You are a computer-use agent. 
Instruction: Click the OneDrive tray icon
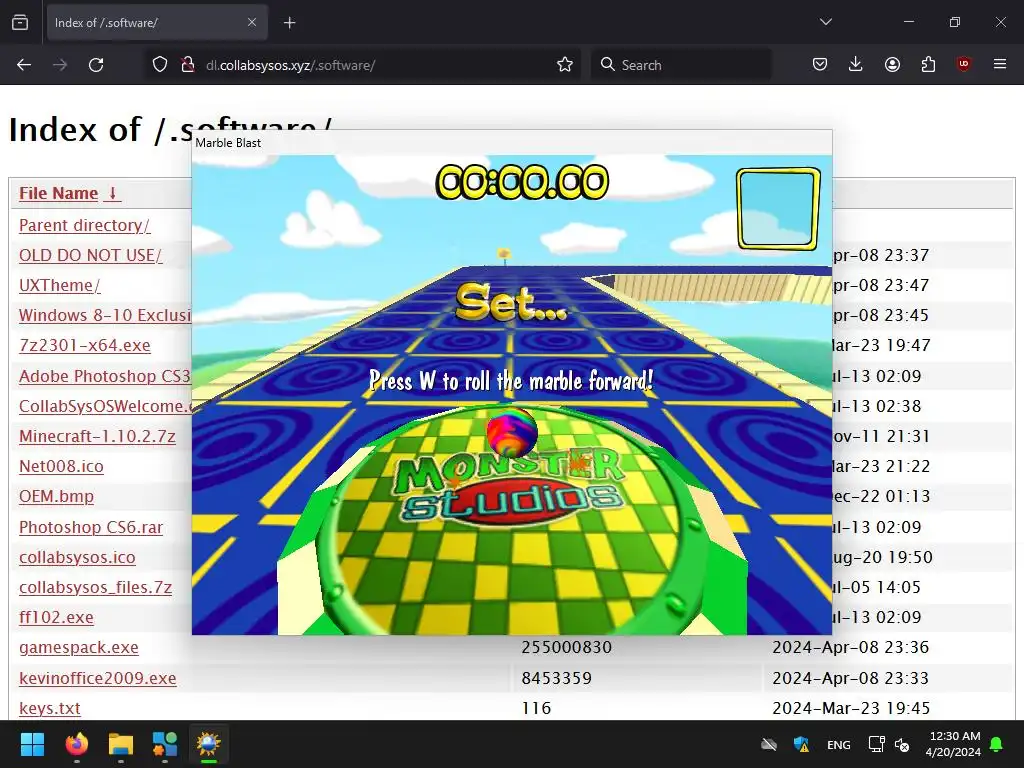(x=769, y=744)
